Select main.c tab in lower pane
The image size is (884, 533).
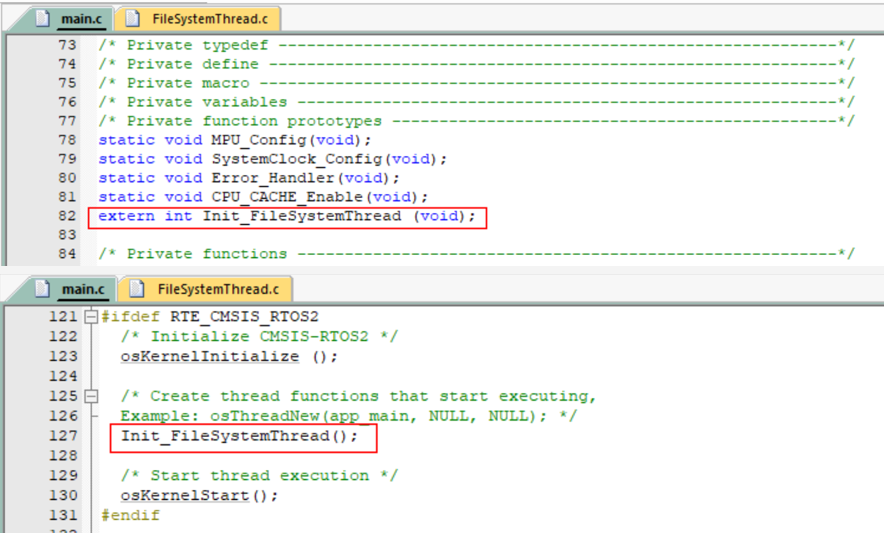(x=82, y=289)
